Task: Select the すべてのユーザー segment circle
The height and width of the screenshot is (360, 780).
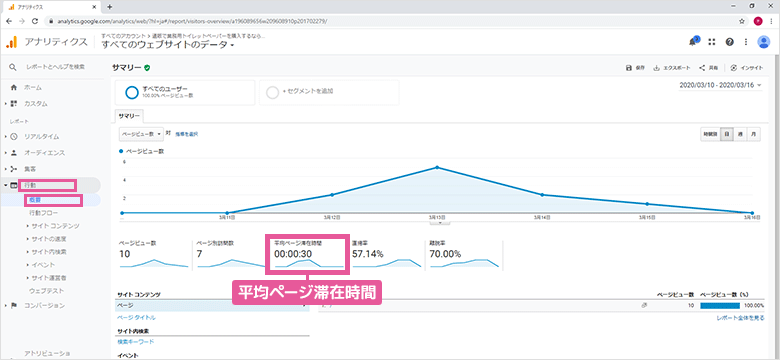Action: [x=132, y=92]
